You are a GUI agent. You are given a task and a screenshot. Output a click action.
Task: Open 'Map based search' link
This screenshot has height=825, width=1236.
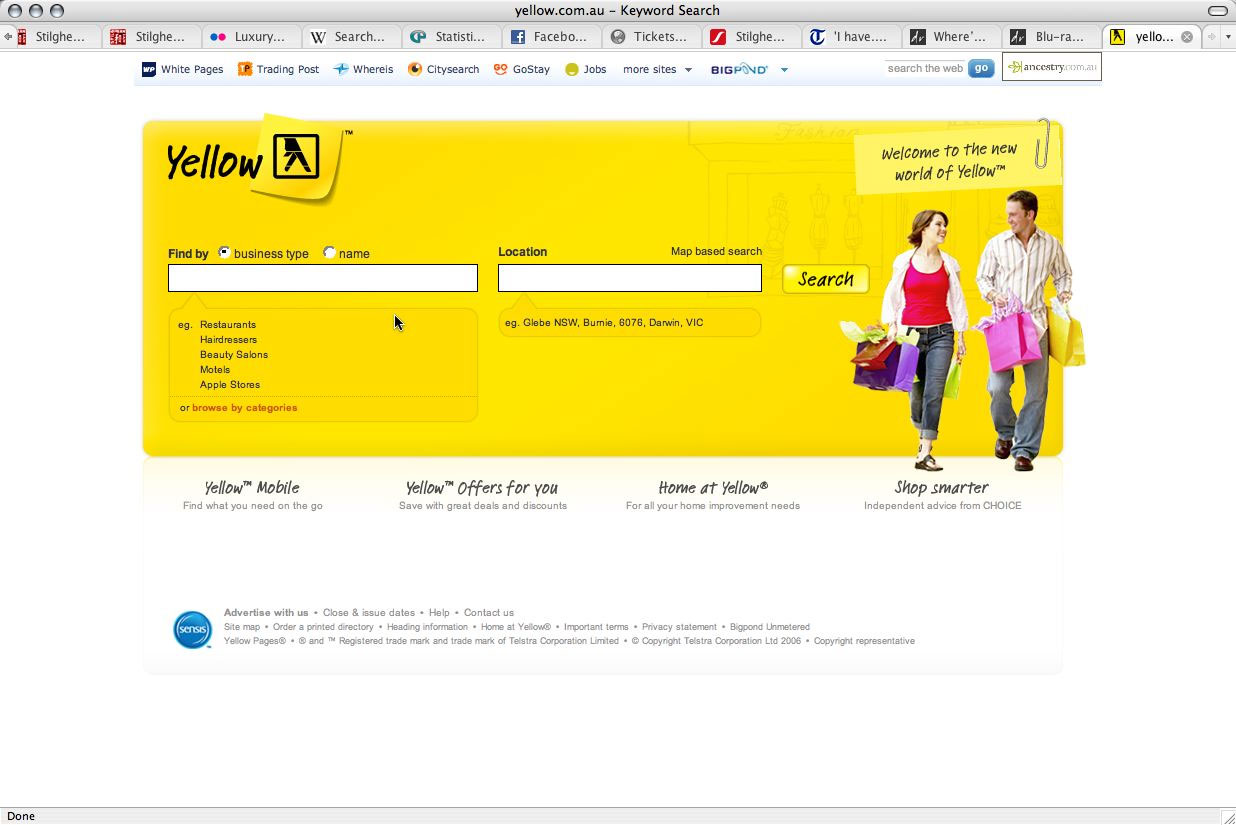(x=716, y=251)
